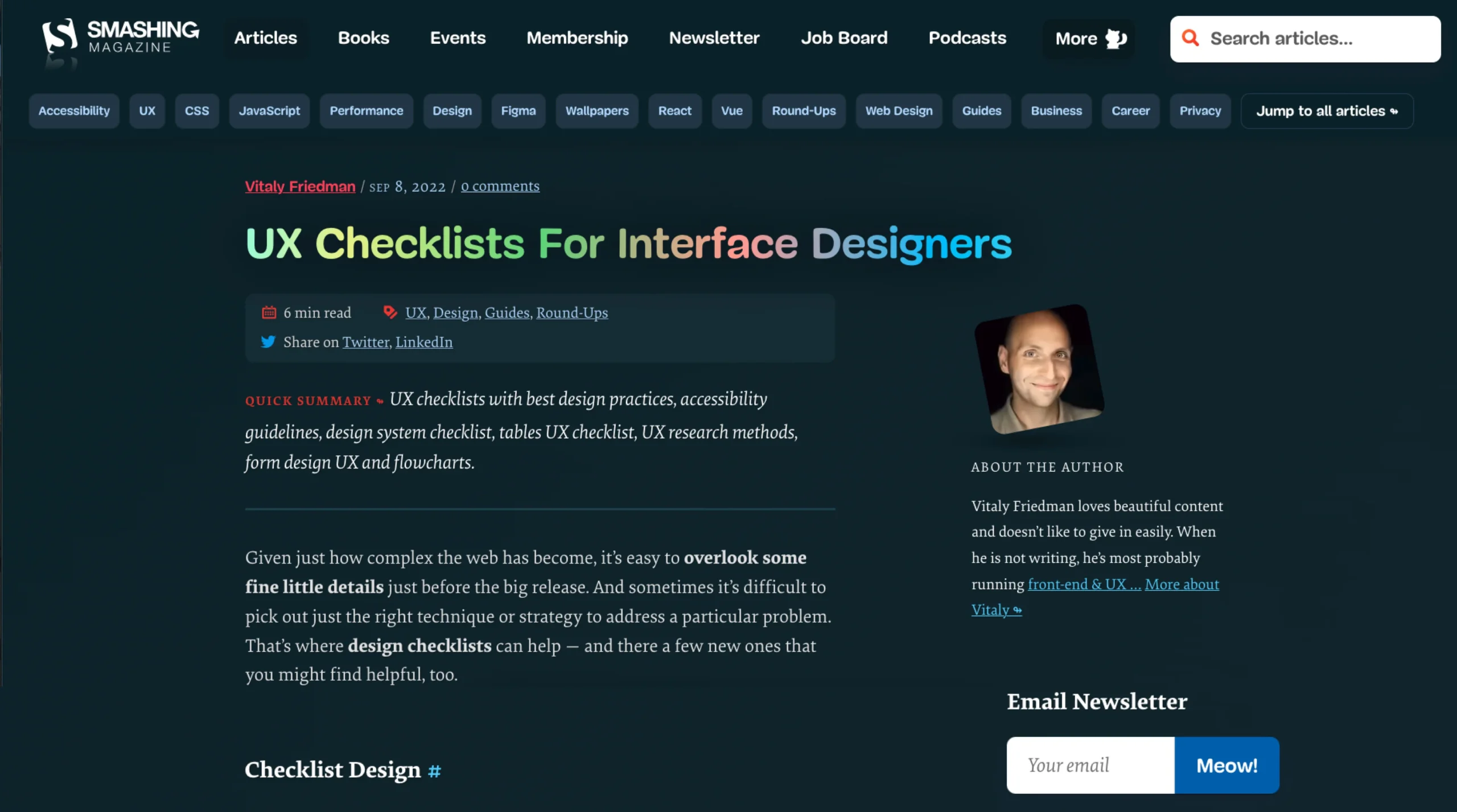Open the More dropdown menu
1457x812 pixels.
tap(1088, 39)
